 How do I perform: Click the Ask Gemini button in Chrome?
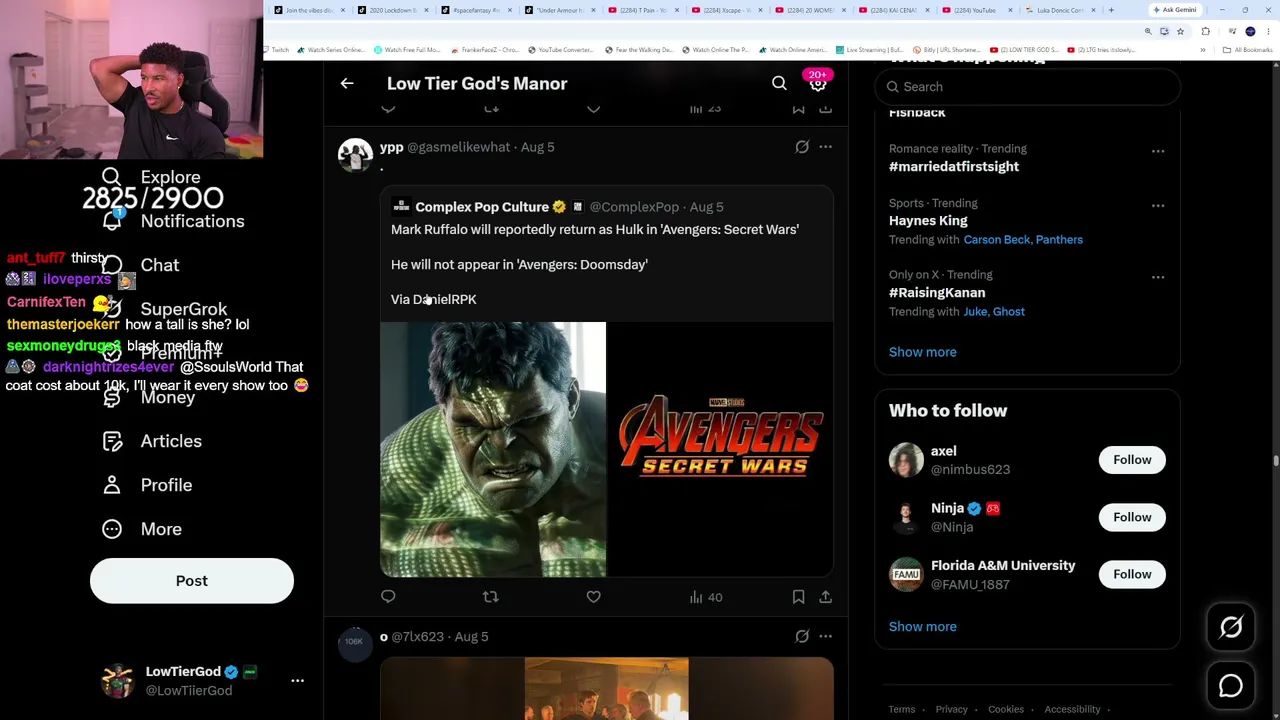[x=1175, y=10]
